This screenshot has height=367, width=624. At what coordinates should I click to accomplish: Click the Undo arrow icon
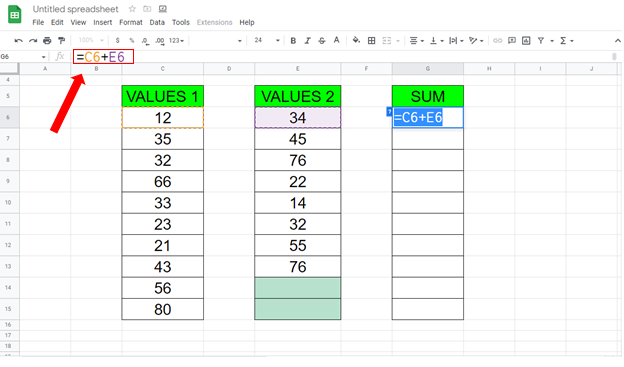(18, 41)
